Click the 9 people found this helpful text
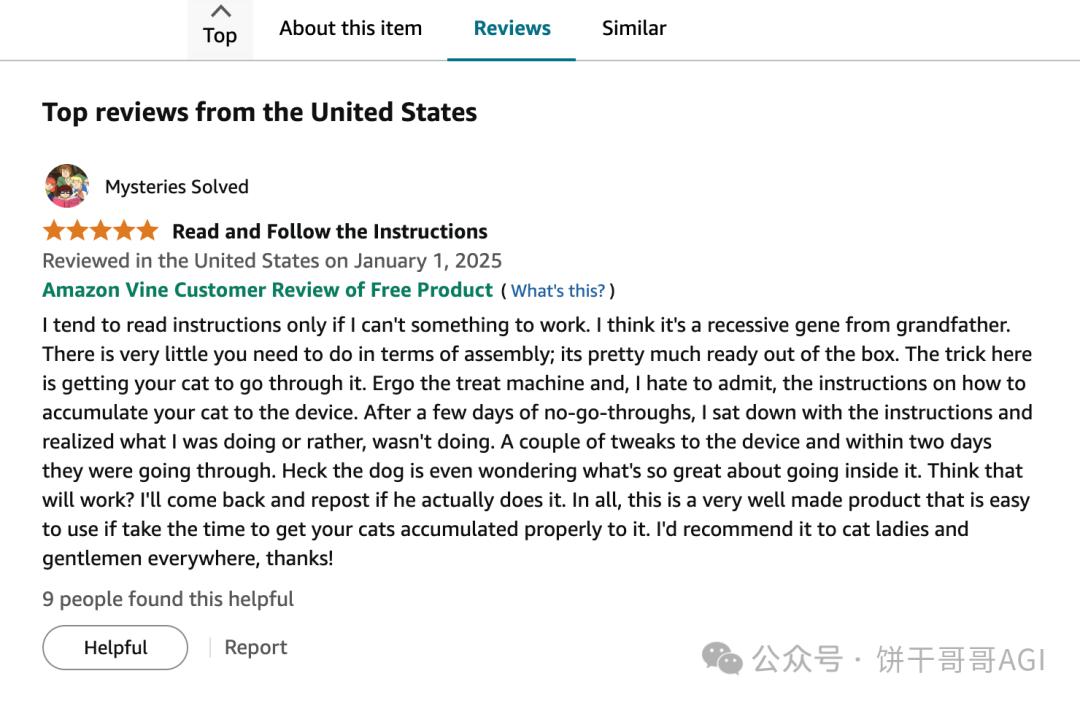Image resolution: width=1080 pixels, height=703 pixels. click(x=167, y=598)
